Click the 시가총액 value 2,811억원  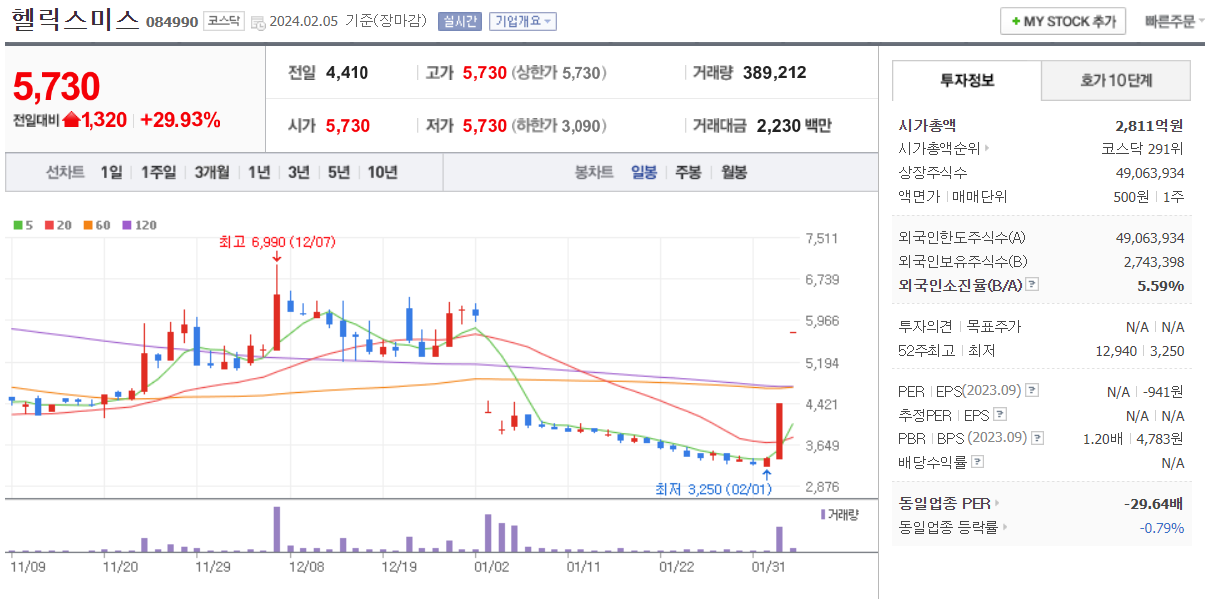(1150, 125)
